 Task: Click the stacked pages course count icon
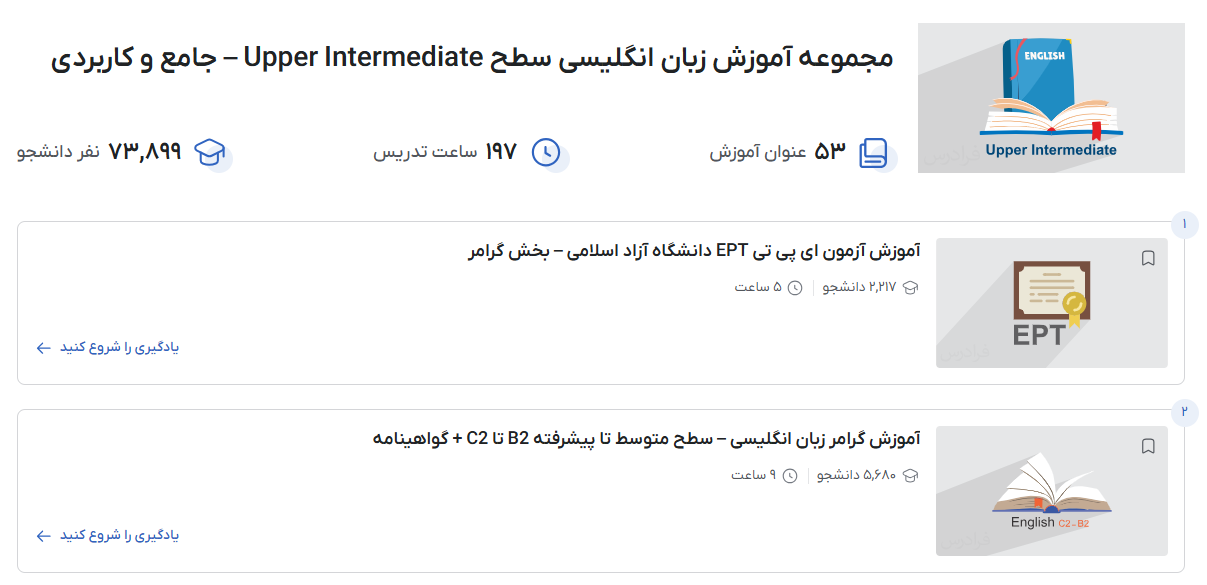[873, 153]
